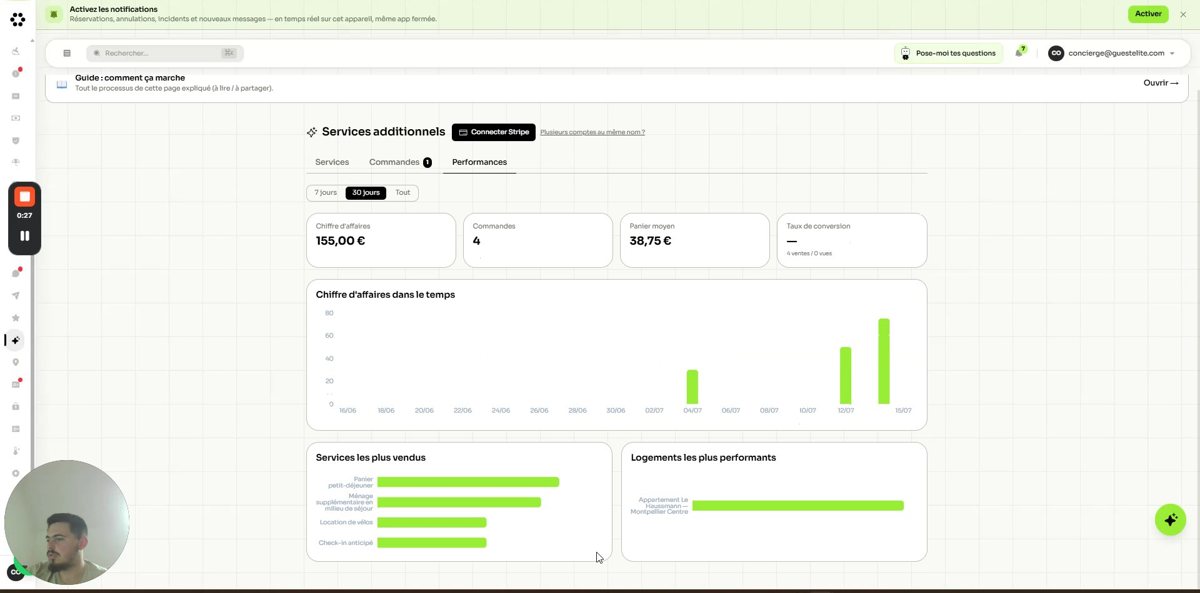Click the revenue bar at 04/07
Image resolution: width=1200 pixels, height=593 pixels.
click(692, 387)
